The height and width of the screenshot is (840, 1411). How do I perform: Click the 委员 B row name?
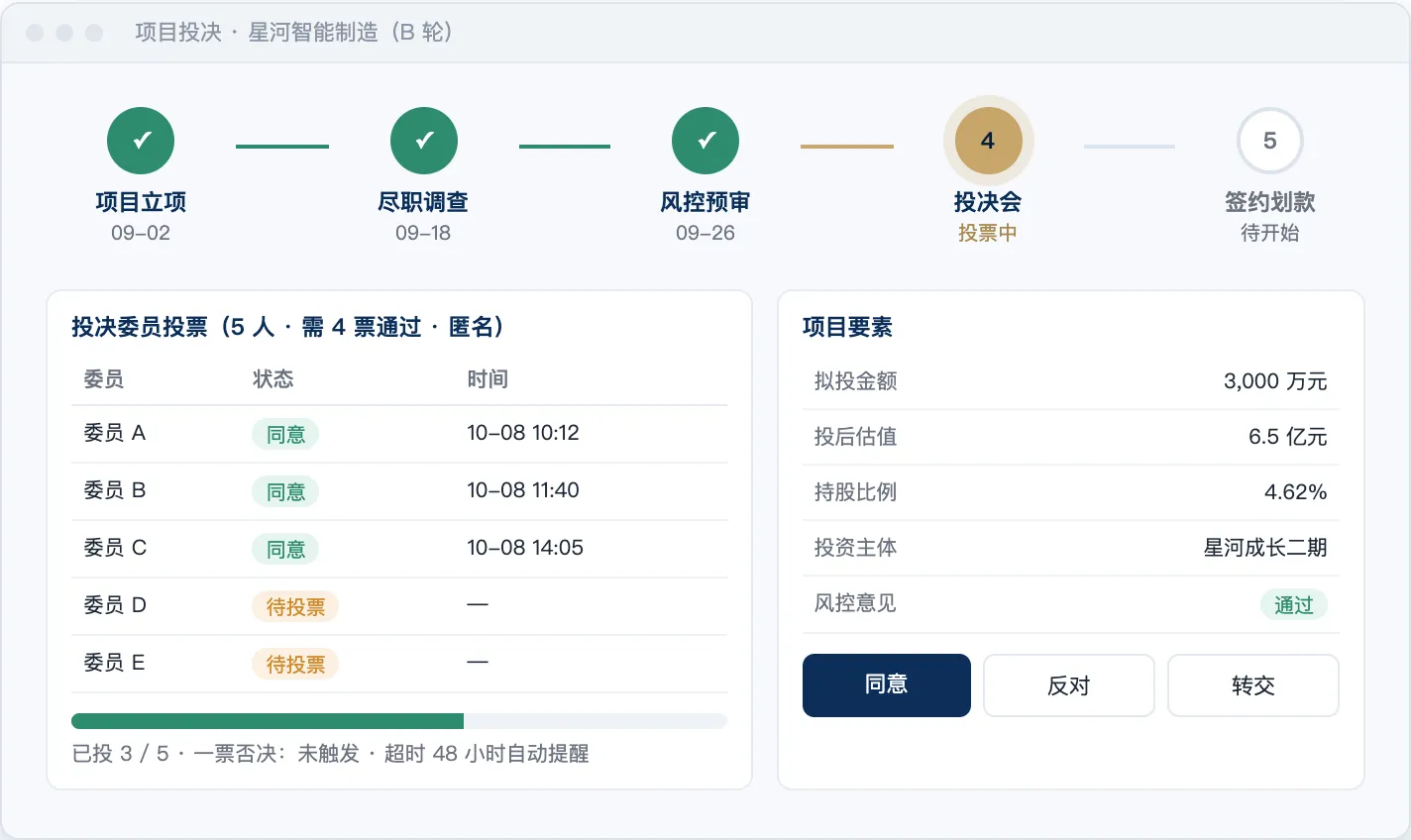click(115, 490)
